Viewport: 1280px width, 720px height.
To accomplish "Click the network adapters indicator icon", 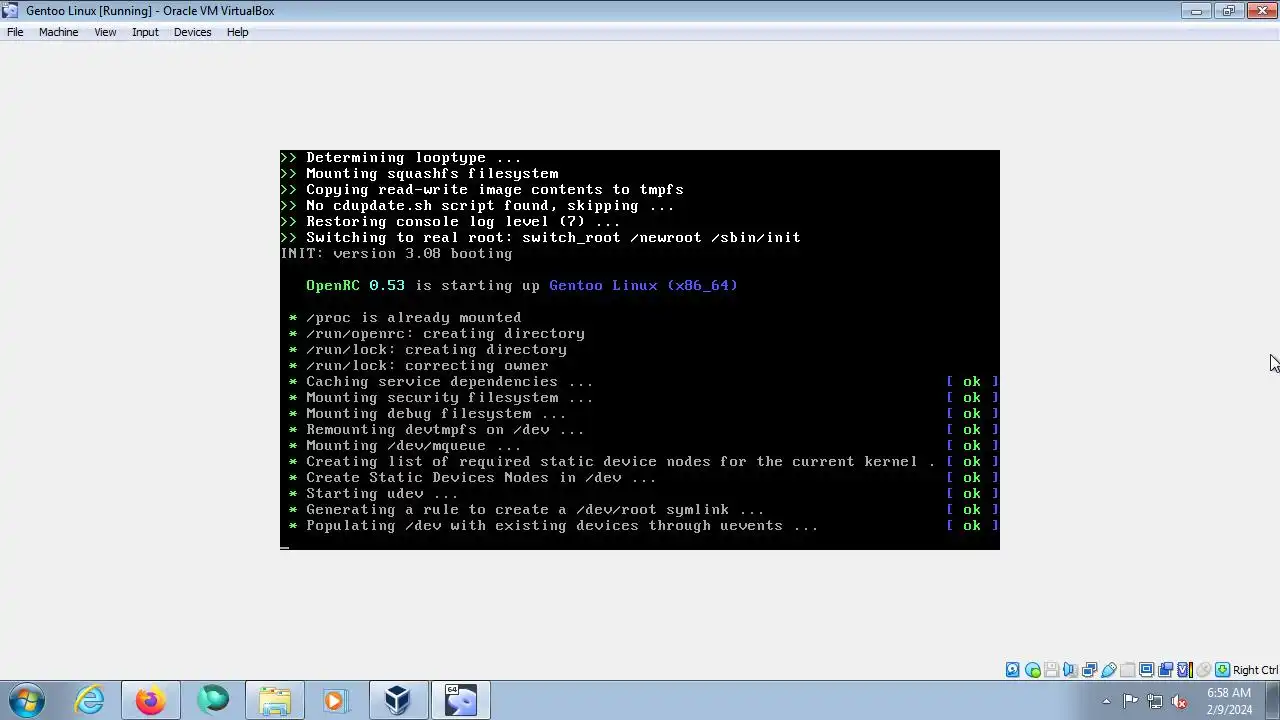I will coord(1089,670).
